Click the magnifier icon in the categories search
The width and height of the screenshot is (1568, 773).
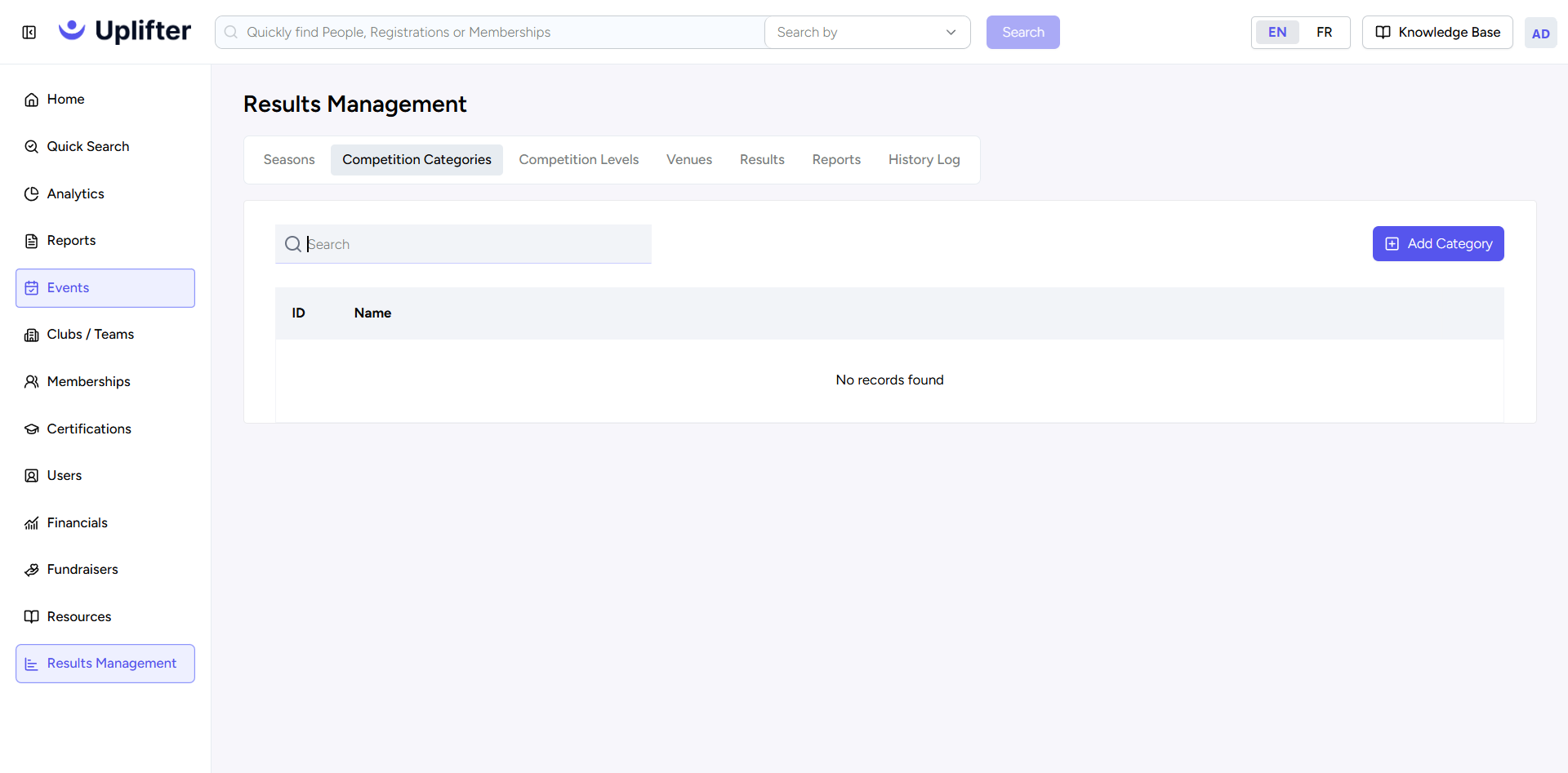[x=293, y=244]
